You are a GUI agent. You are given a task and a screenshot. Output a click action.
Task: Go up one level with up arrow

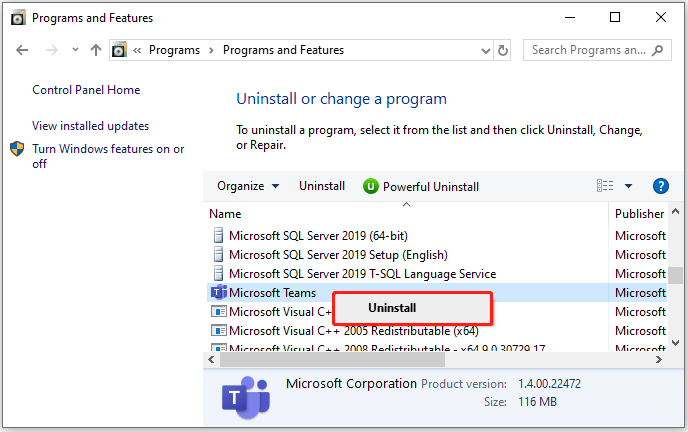[x=96, y=50]
